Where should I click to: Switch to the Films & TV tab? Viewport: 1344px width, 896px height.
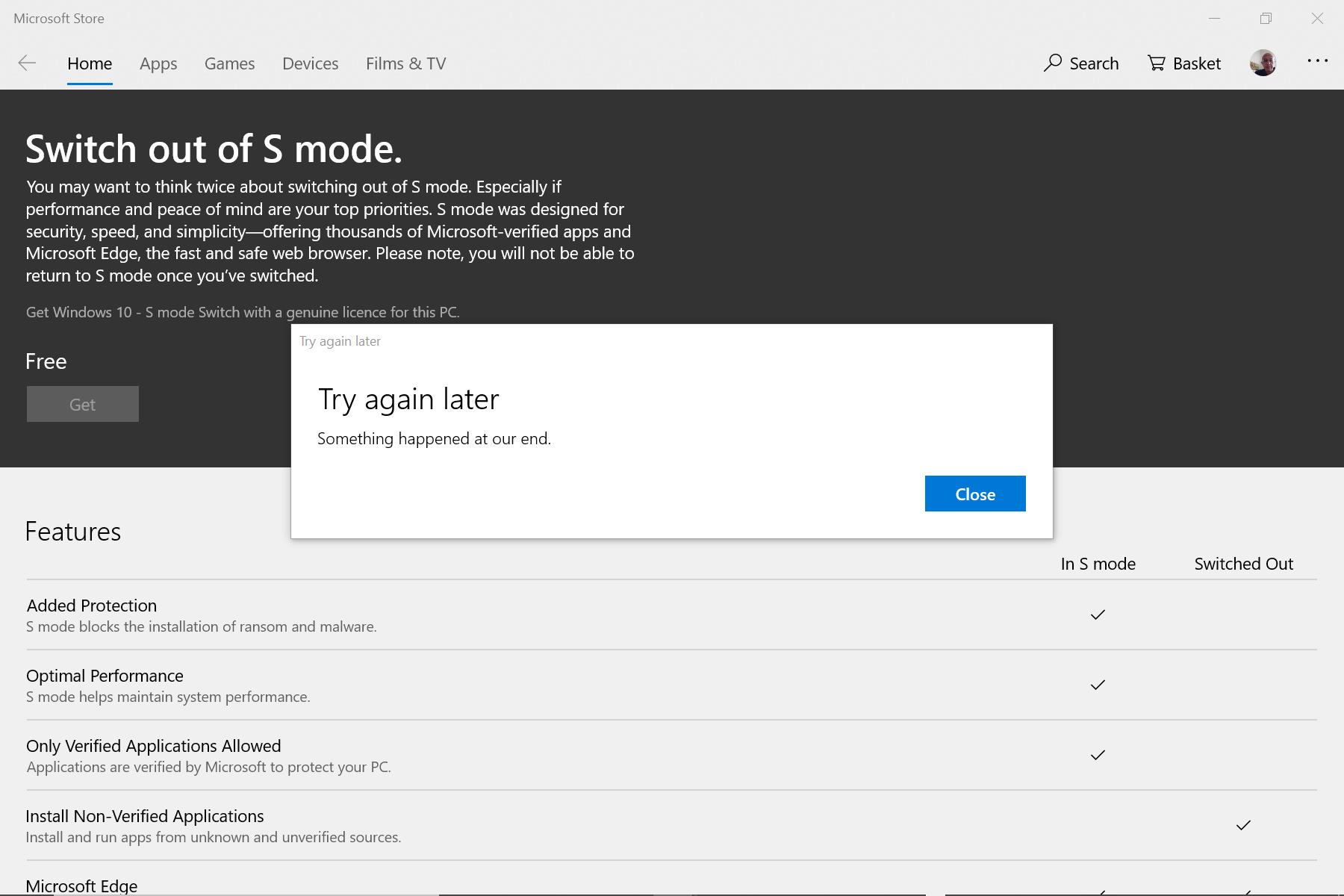tap(406, 64)
